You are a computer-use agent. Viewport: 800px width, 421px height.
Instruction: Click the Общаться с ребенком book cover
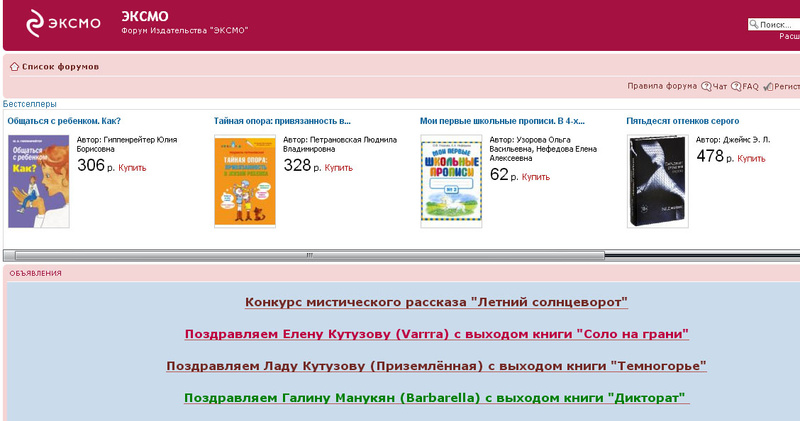click(x=39, y=181)
